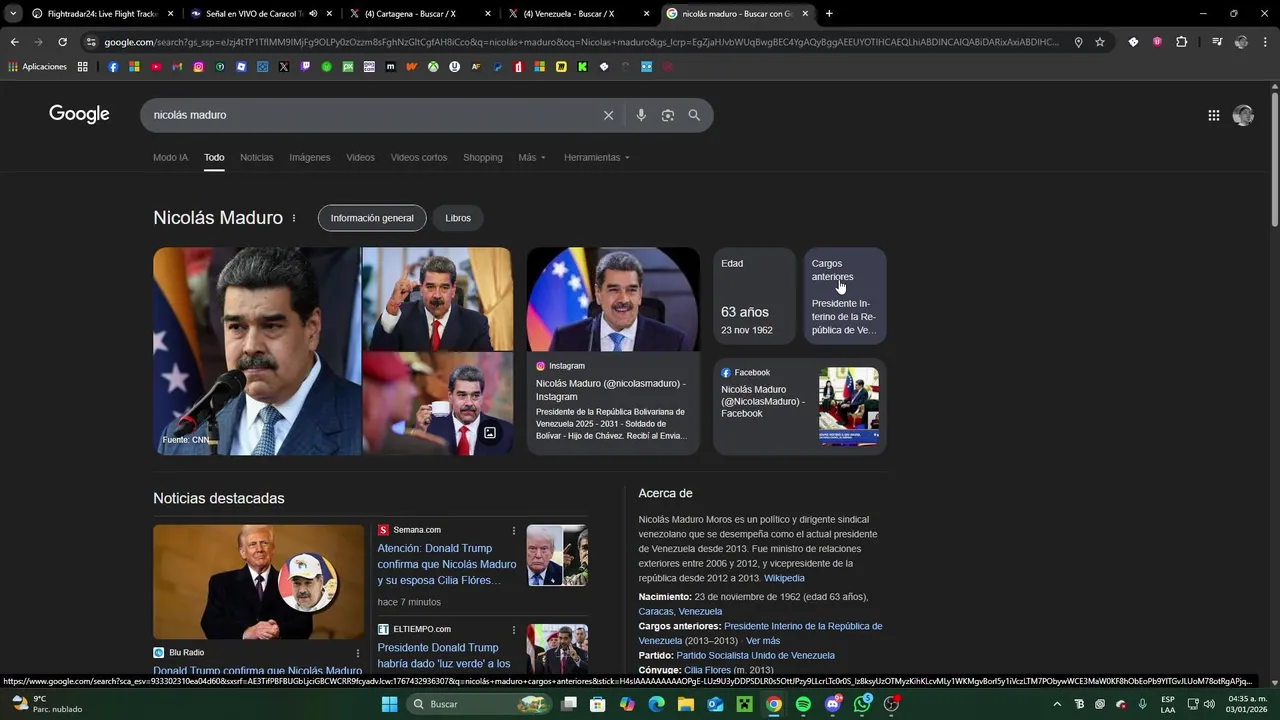Screen dimensions: 1280x720
Task: Open Instagram @nicolasmaduro profile card
Action: point(613,351)
